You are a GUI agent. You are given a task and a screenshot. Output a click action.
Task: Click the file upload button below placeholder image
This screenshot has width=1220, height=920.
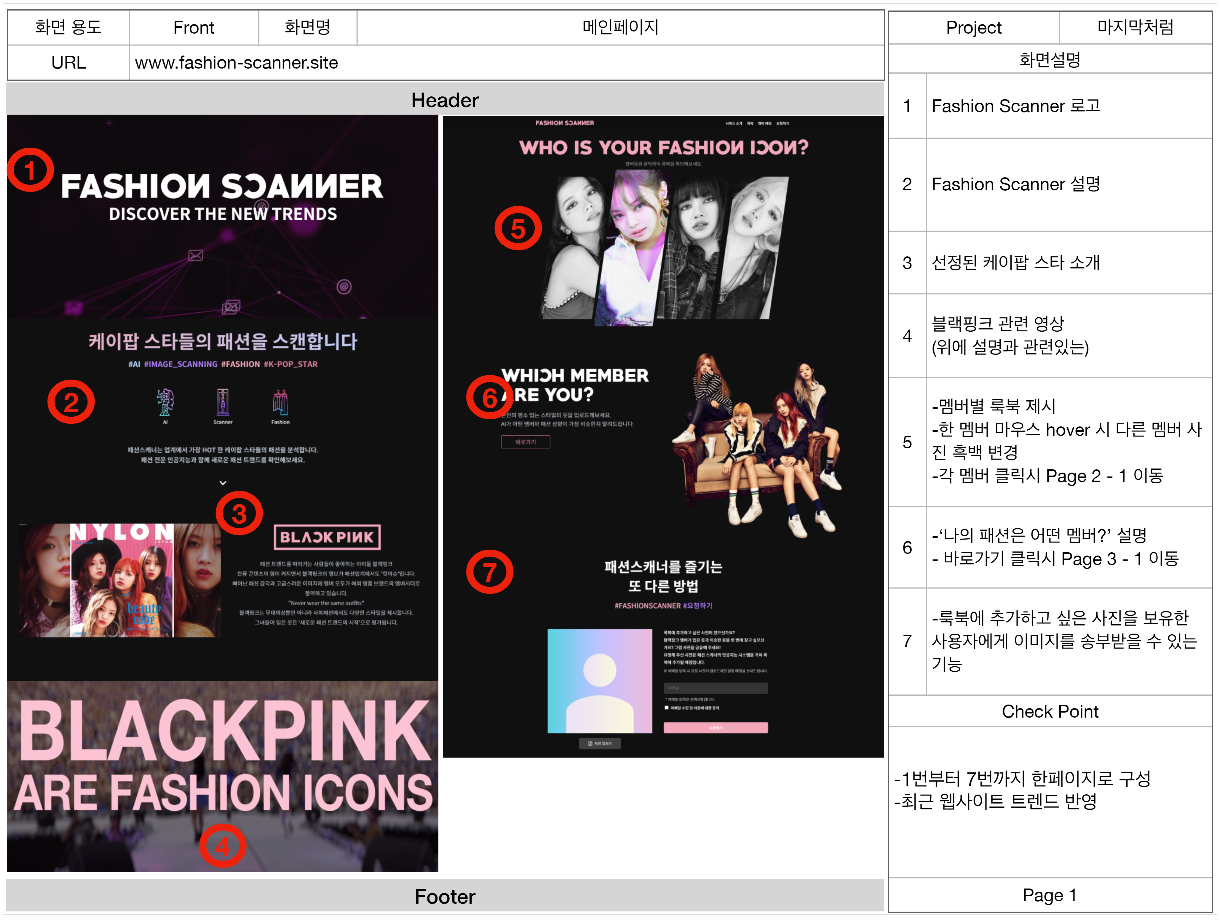(600, 743)
